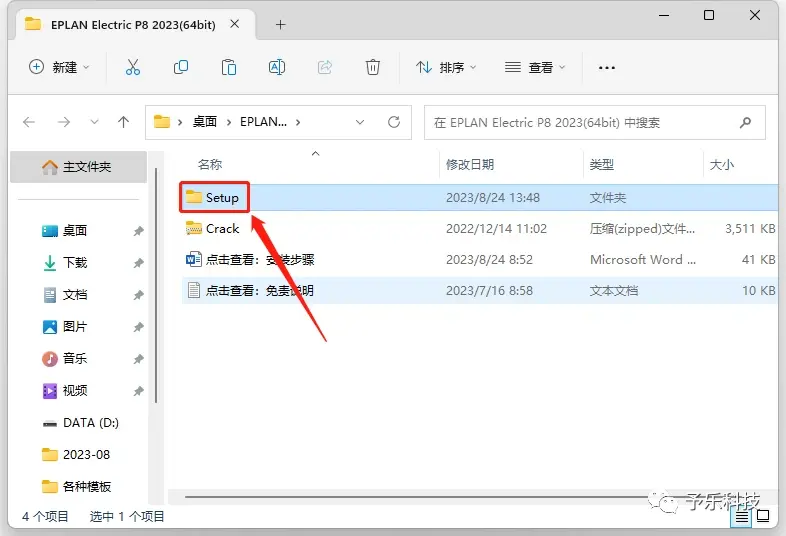The image size is (786, 536).
Task: Unpin 桌面 using its pin icon
Action: click(x=138, y=231)
